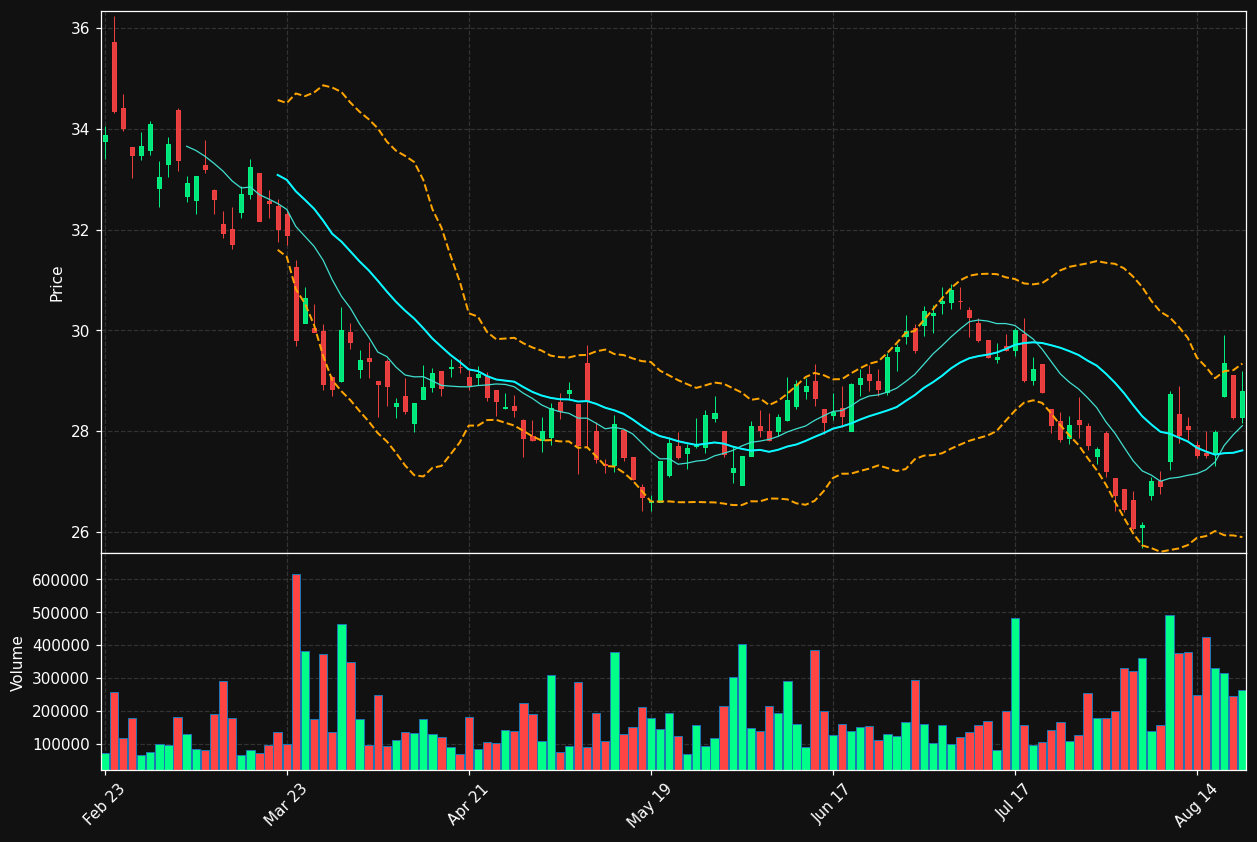Click the Jul 17 date label

(x=1014, y=804)
